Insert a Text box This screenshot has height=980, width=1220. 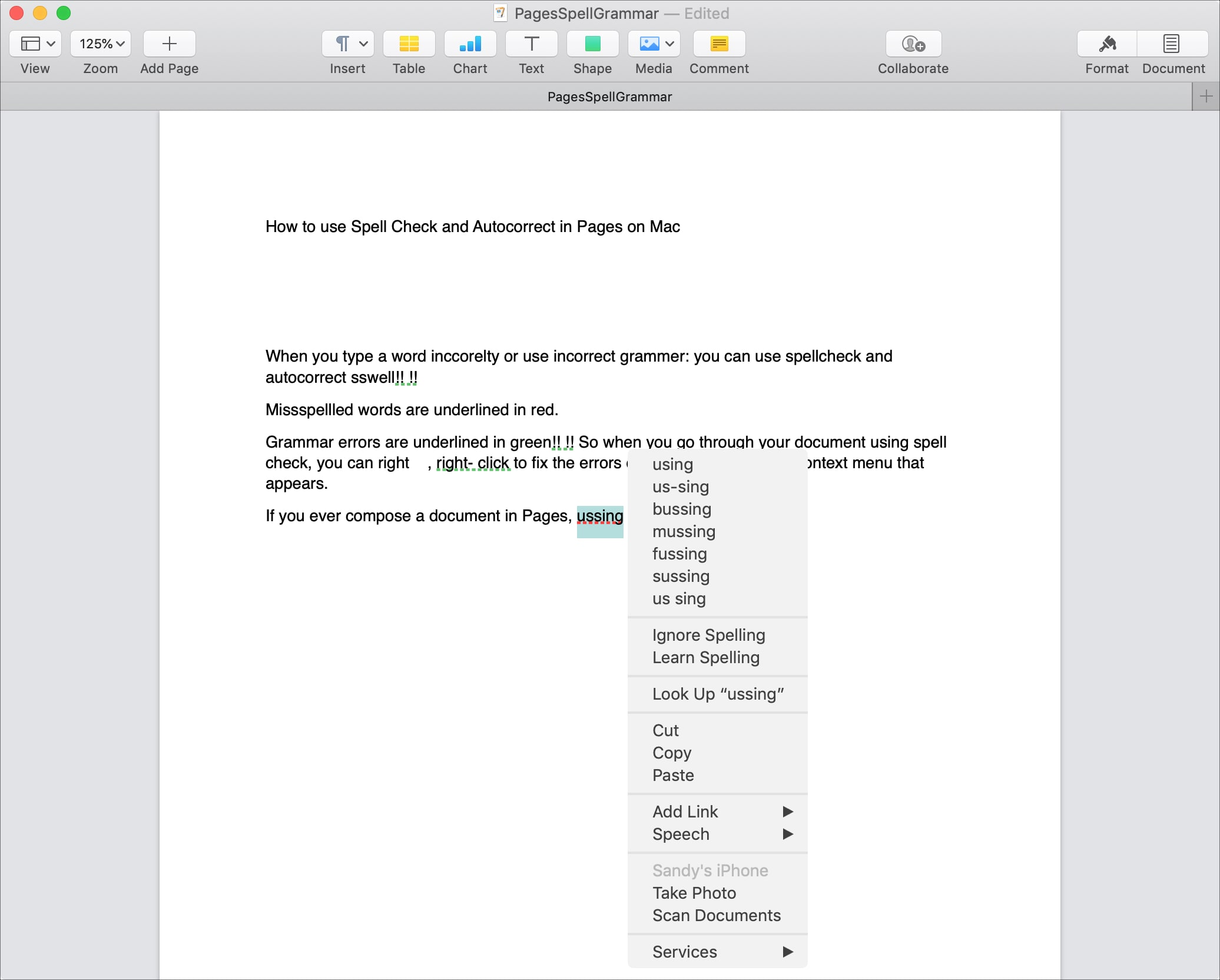pyautogui.click(x=531, y=44)
